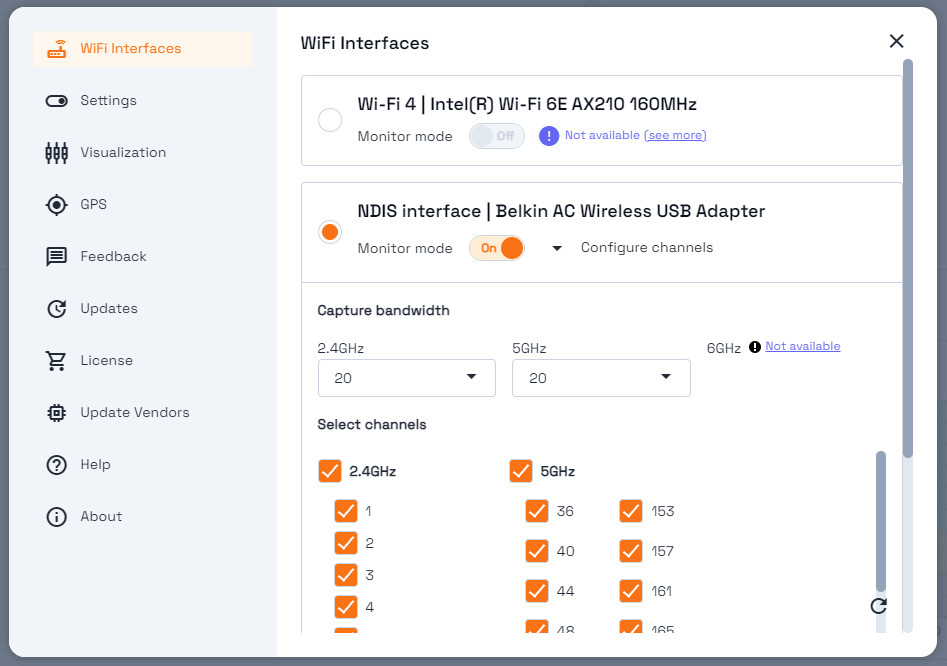
Task: Click the WiFi Interfaces router icon
Action: [57, 49]
